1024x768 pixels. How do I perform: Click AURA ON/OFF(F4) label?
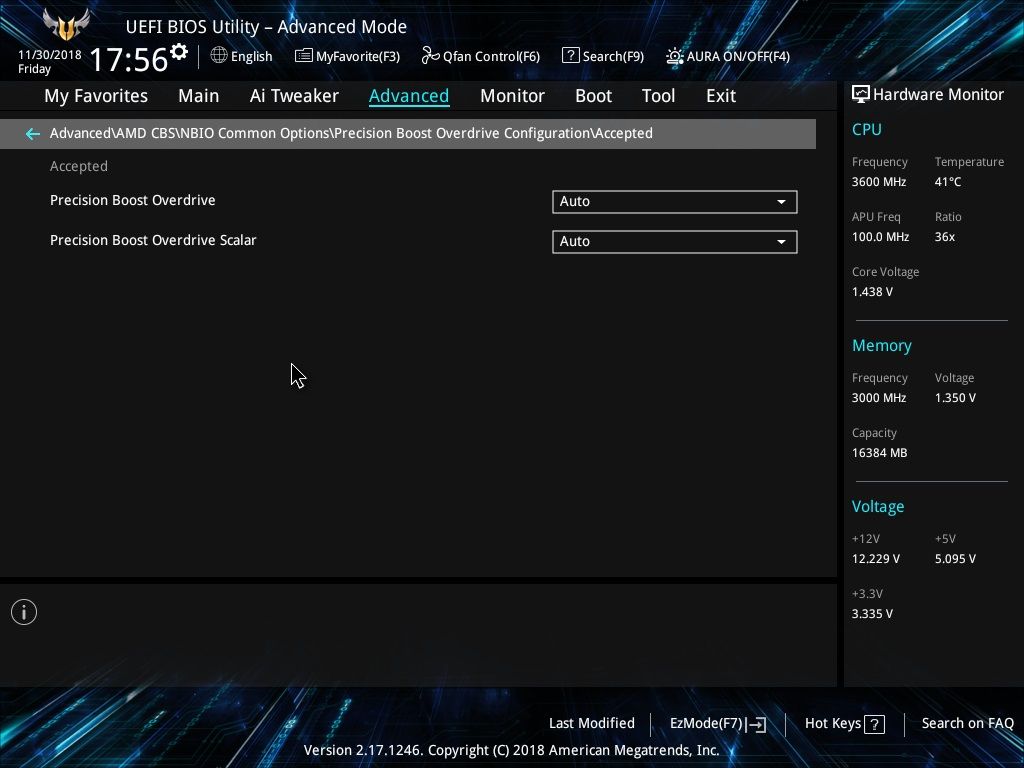tap(738, 57)
